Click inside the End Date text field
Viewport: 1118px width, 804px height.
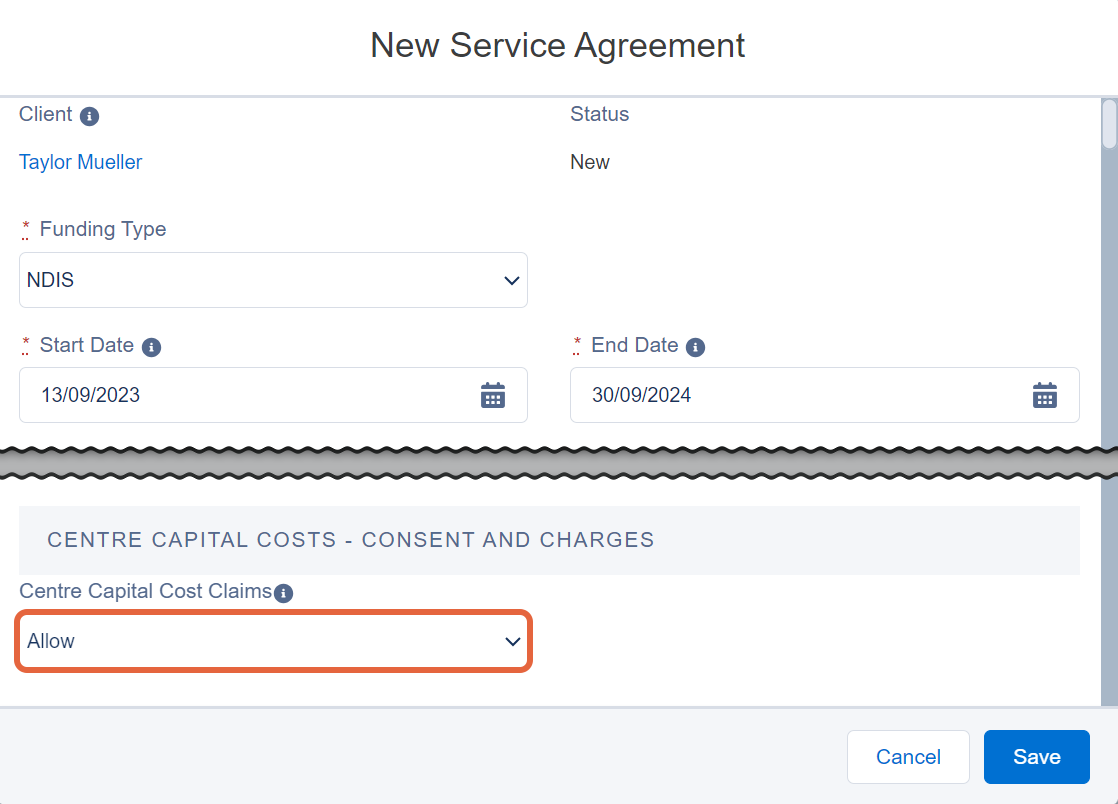[x=802, y=395]
